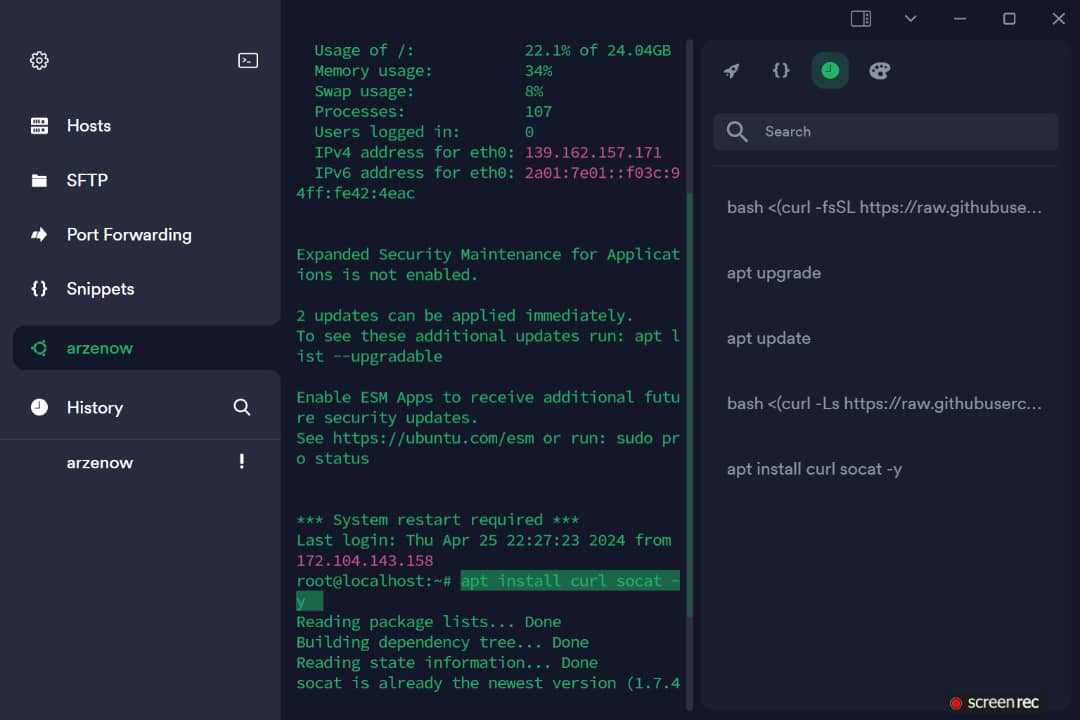The width and height of the screenshot is (1080, 720).
Task: Select the History sidebar item
Action: (94, 407)
